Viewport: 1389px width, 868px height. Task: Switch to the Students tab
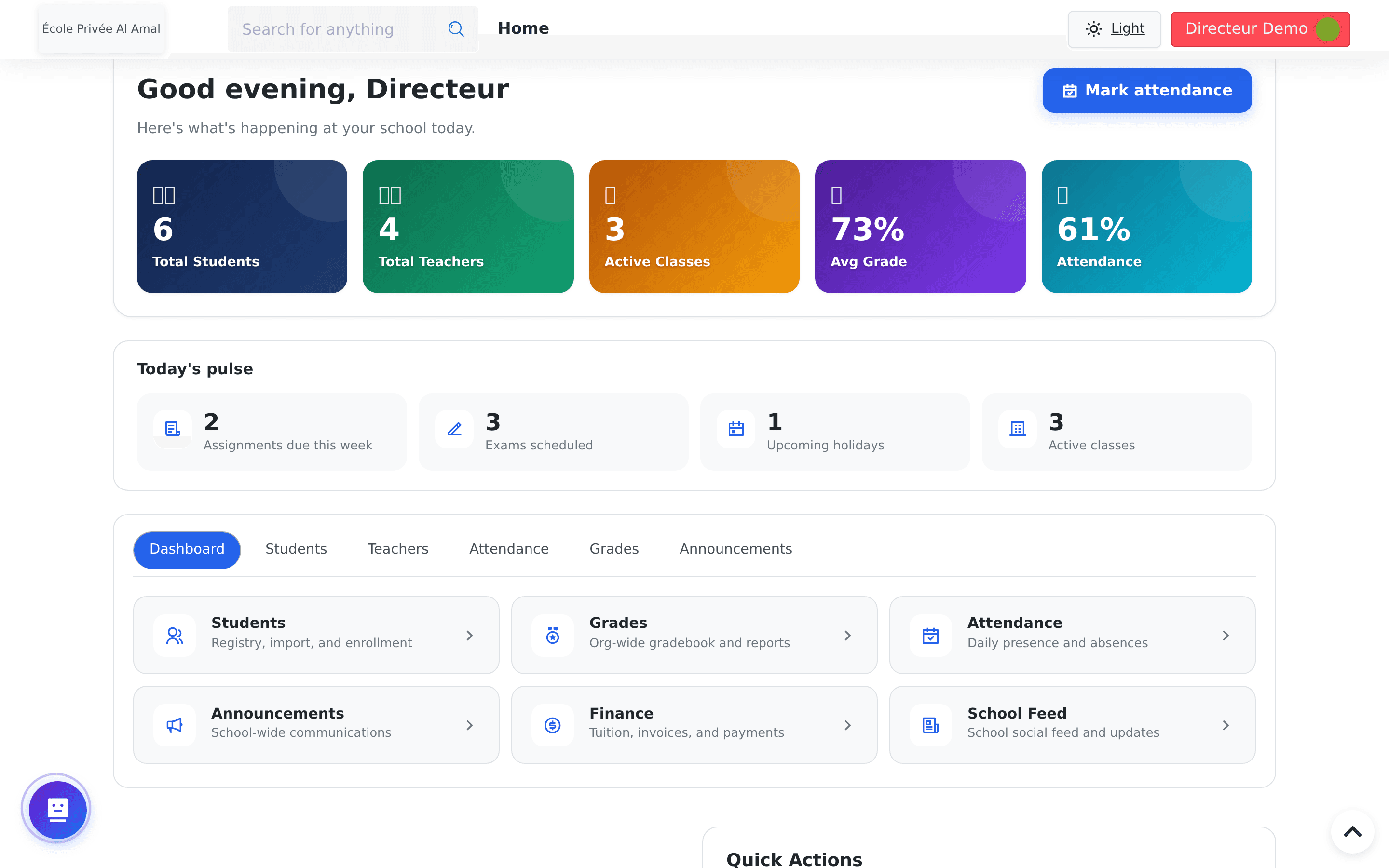[x=296, y=549]
